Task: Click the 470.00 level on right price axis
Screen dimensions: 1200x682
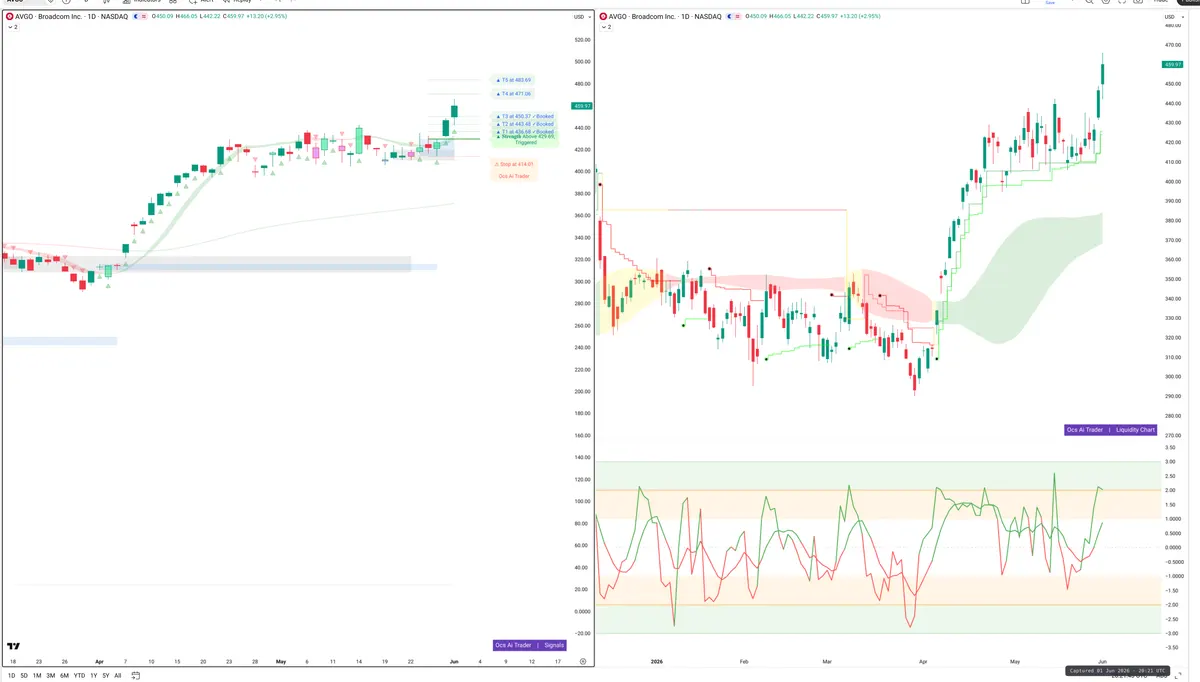Action: (1172, 45)
